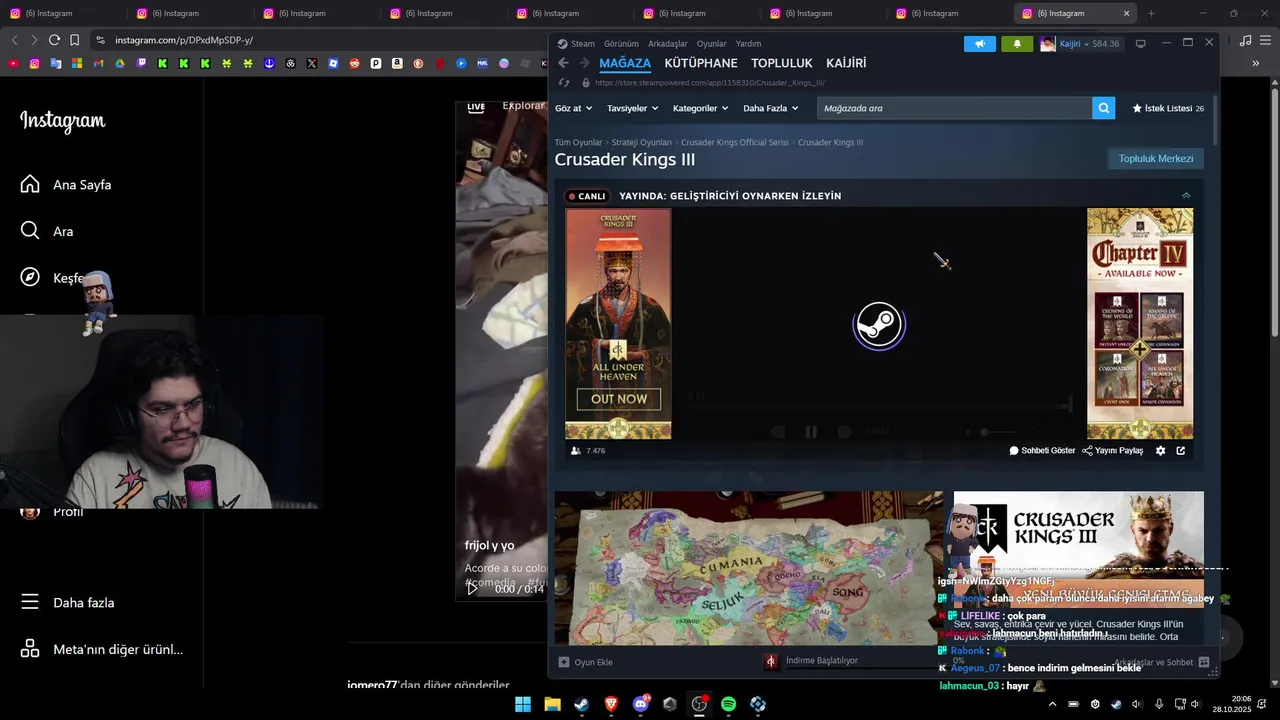Open Steam notifications bell
Viewport: 1280px width, 720px height.
[1017, 44]
